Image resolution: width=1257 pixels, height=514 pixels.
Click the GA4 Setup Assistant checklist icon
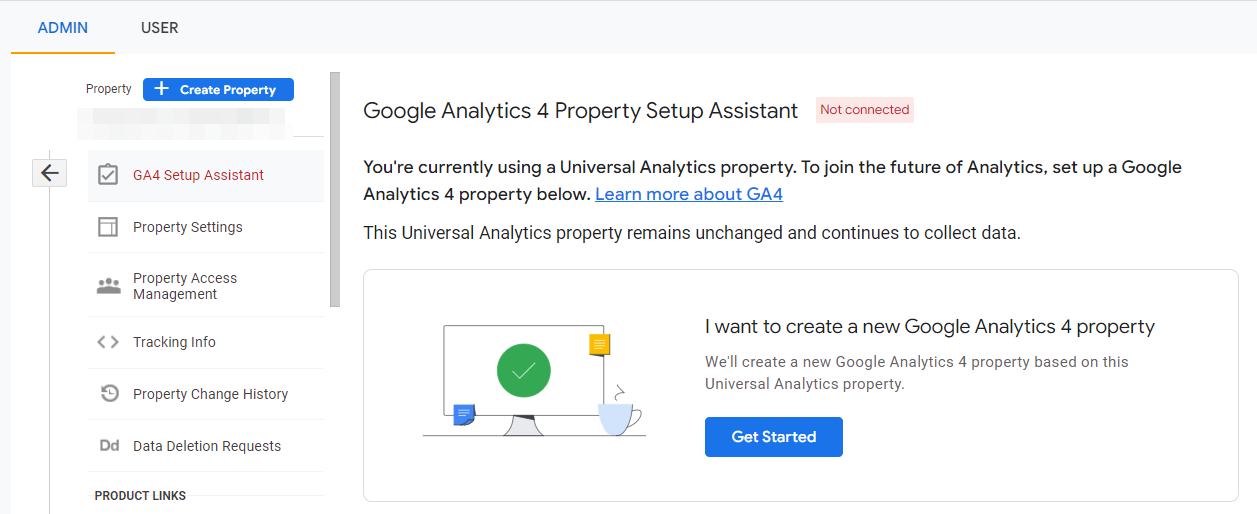tap(108, 175)
